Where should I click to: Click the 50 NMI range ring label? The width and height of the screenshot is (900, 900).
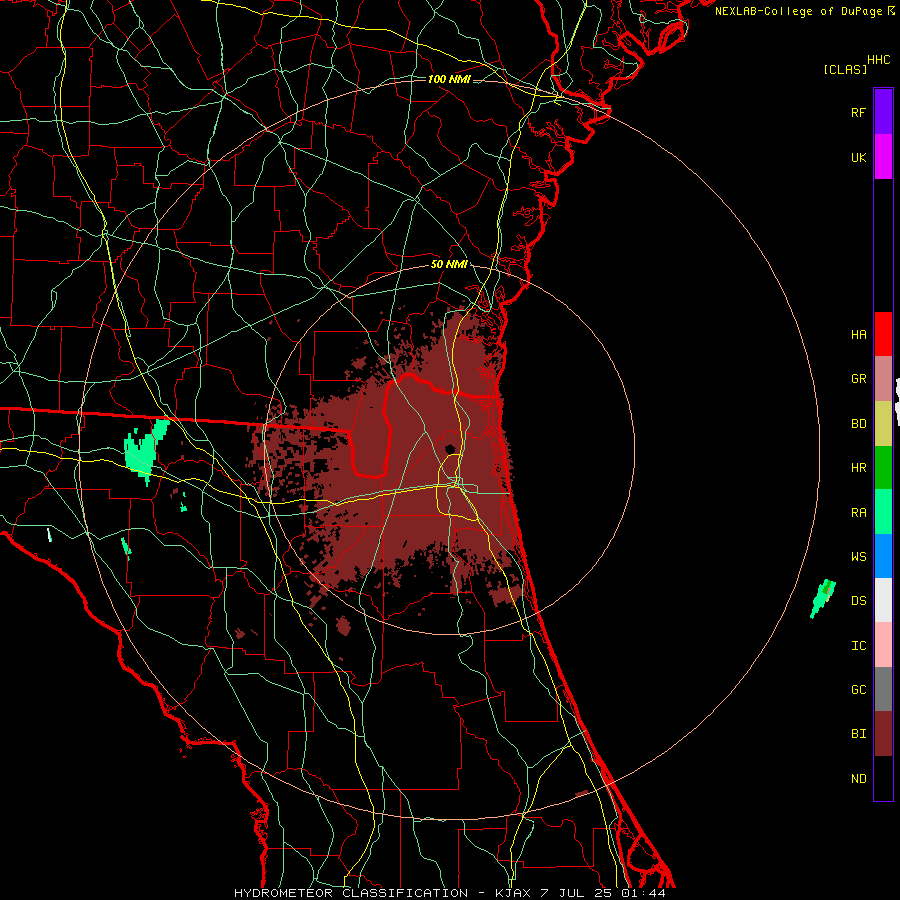click(449, 265)
